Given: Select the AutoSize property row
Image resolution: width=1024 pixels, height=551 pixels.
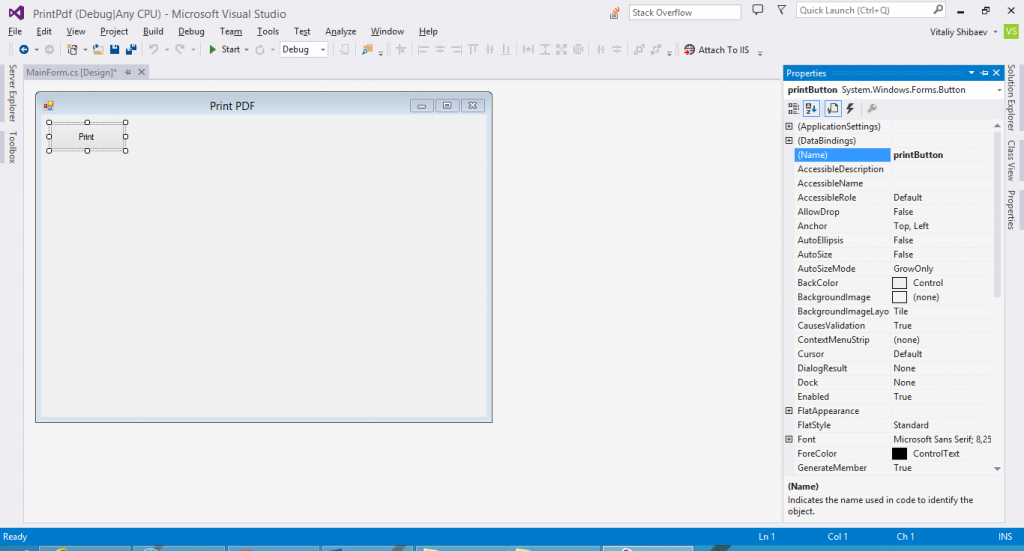Looking at the screenshot, I should pyautogui.click(x=893, y=255).
